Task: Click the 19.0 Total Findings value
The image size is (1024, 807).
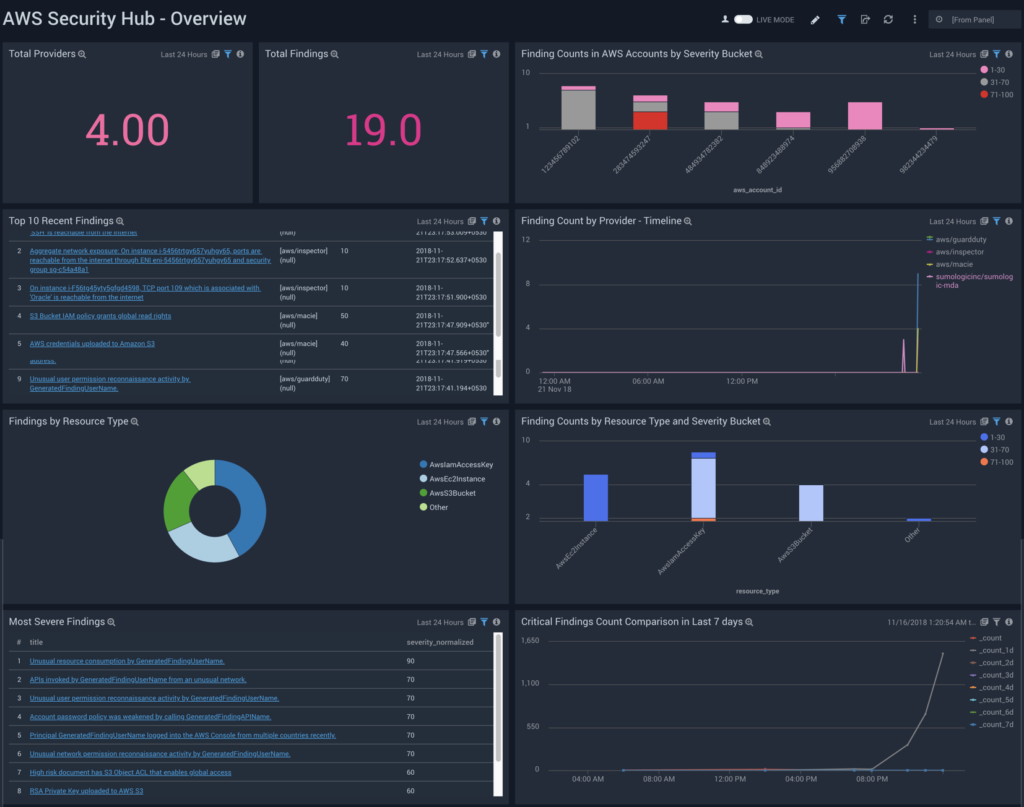Action: 383,130
